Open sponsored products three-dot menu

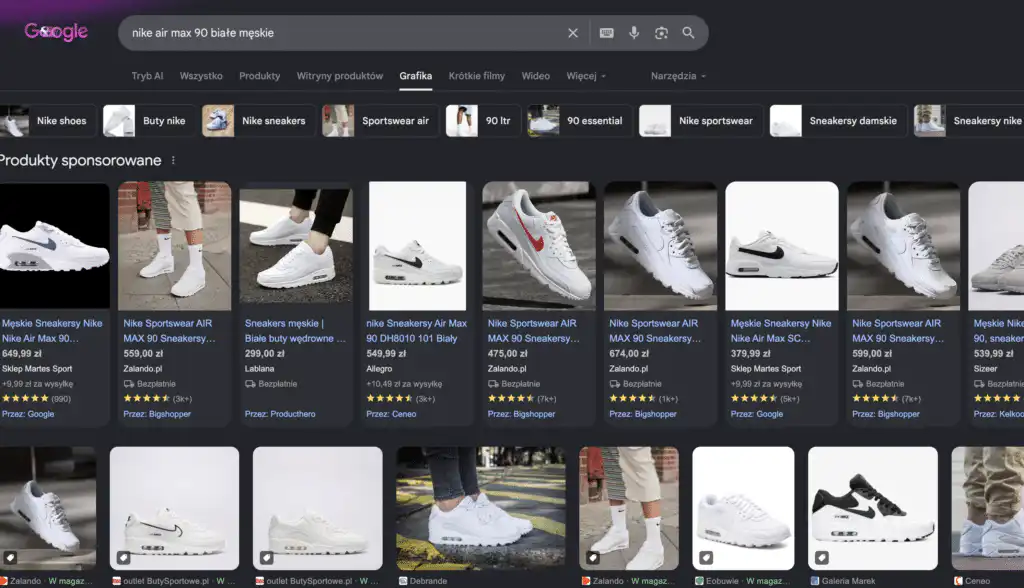(x=173, y=160)
